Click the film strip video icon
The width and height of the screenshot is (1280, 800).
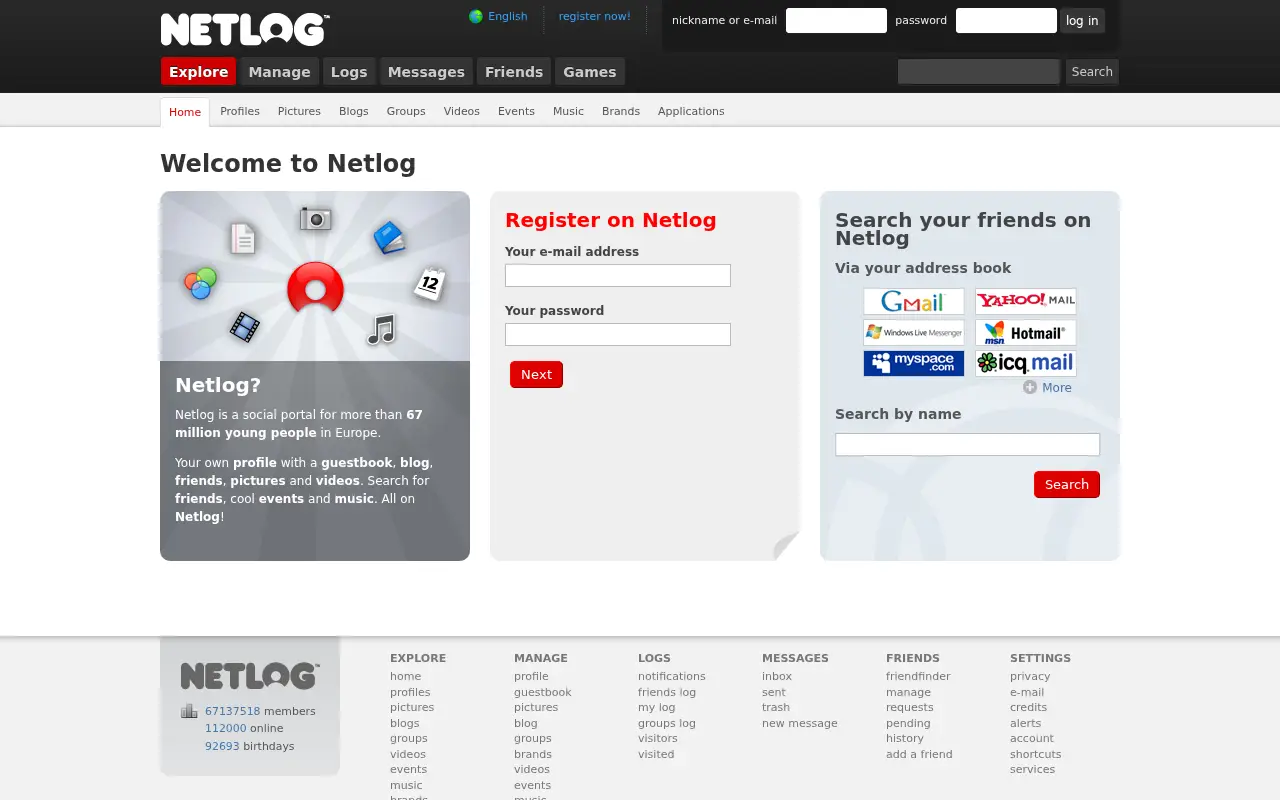coord(245,326)
